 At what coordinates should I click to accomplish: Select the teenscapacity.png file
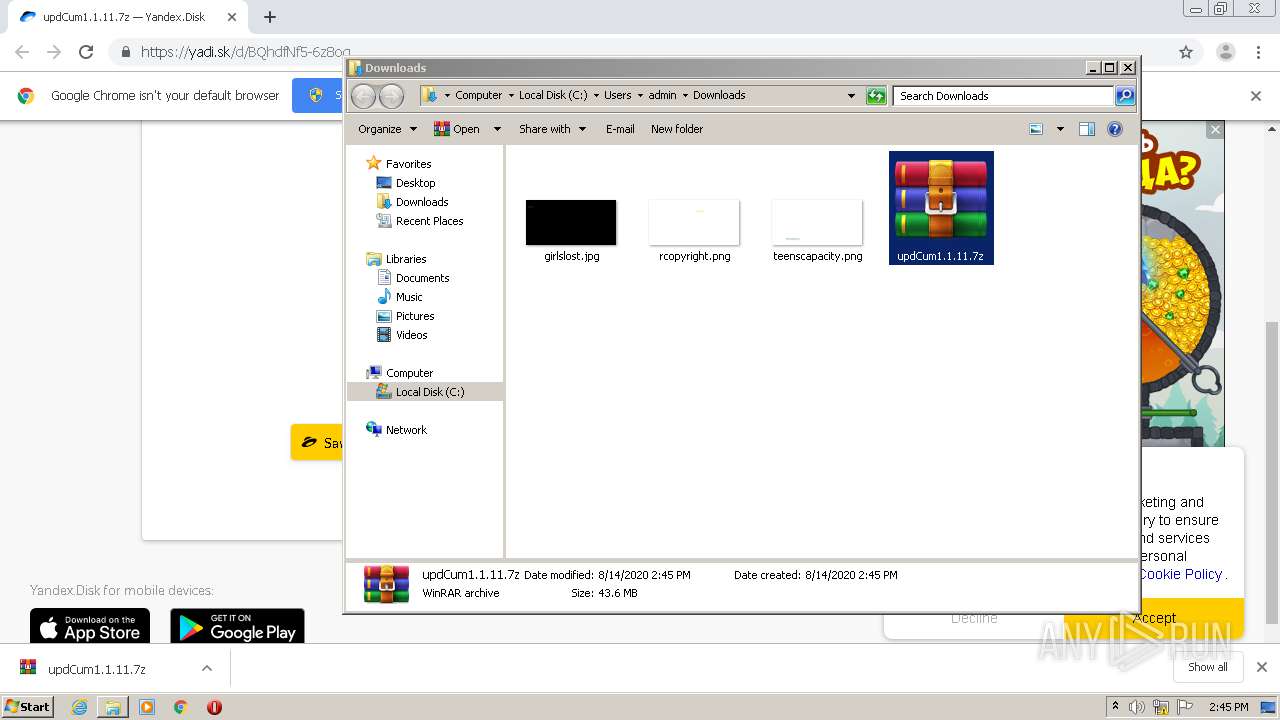tap(817, 230)
